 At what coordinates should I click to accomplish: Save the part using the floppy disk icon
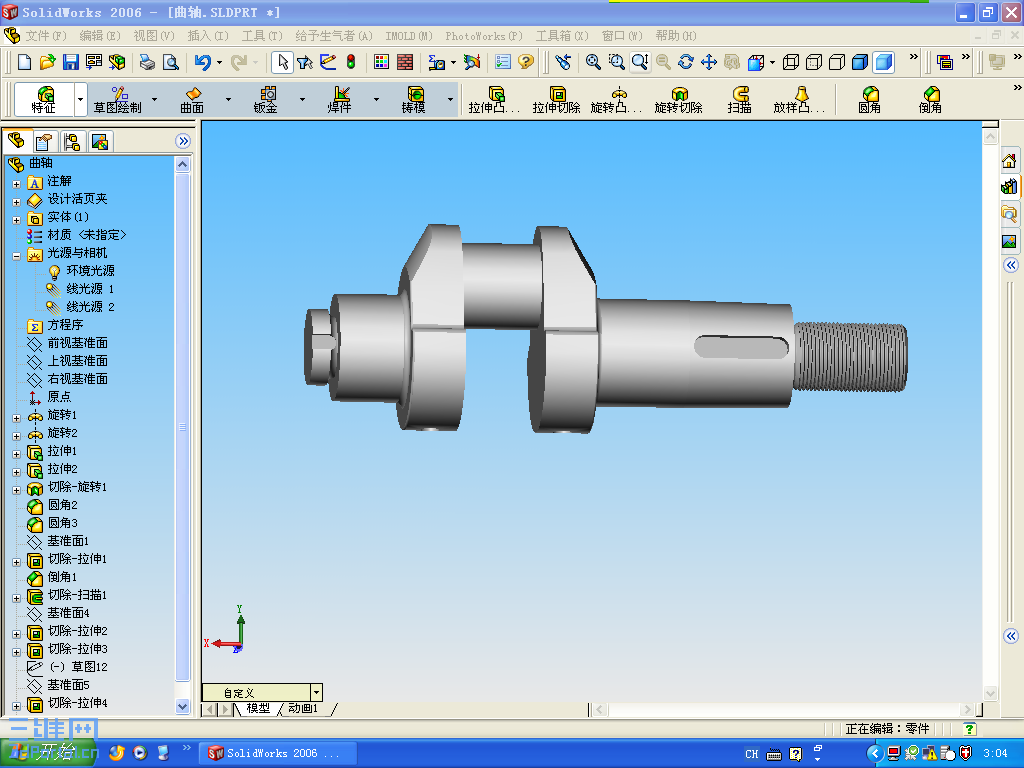pyautogui.click(x=71, y=62)
